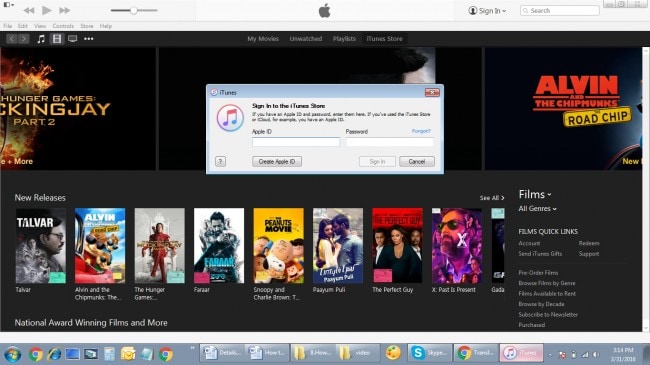Select the TV Shows monitor icon
Viewport: 650px width, 365px height.
[73, 39]
